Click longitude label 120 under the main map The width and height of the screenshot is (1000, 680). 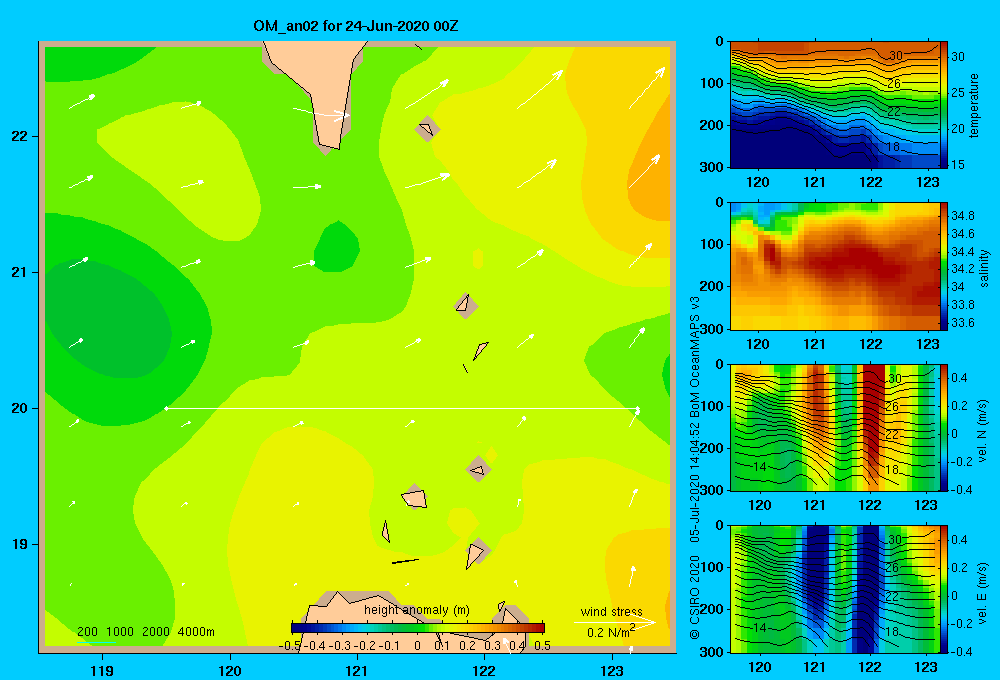tap(230, 670)
